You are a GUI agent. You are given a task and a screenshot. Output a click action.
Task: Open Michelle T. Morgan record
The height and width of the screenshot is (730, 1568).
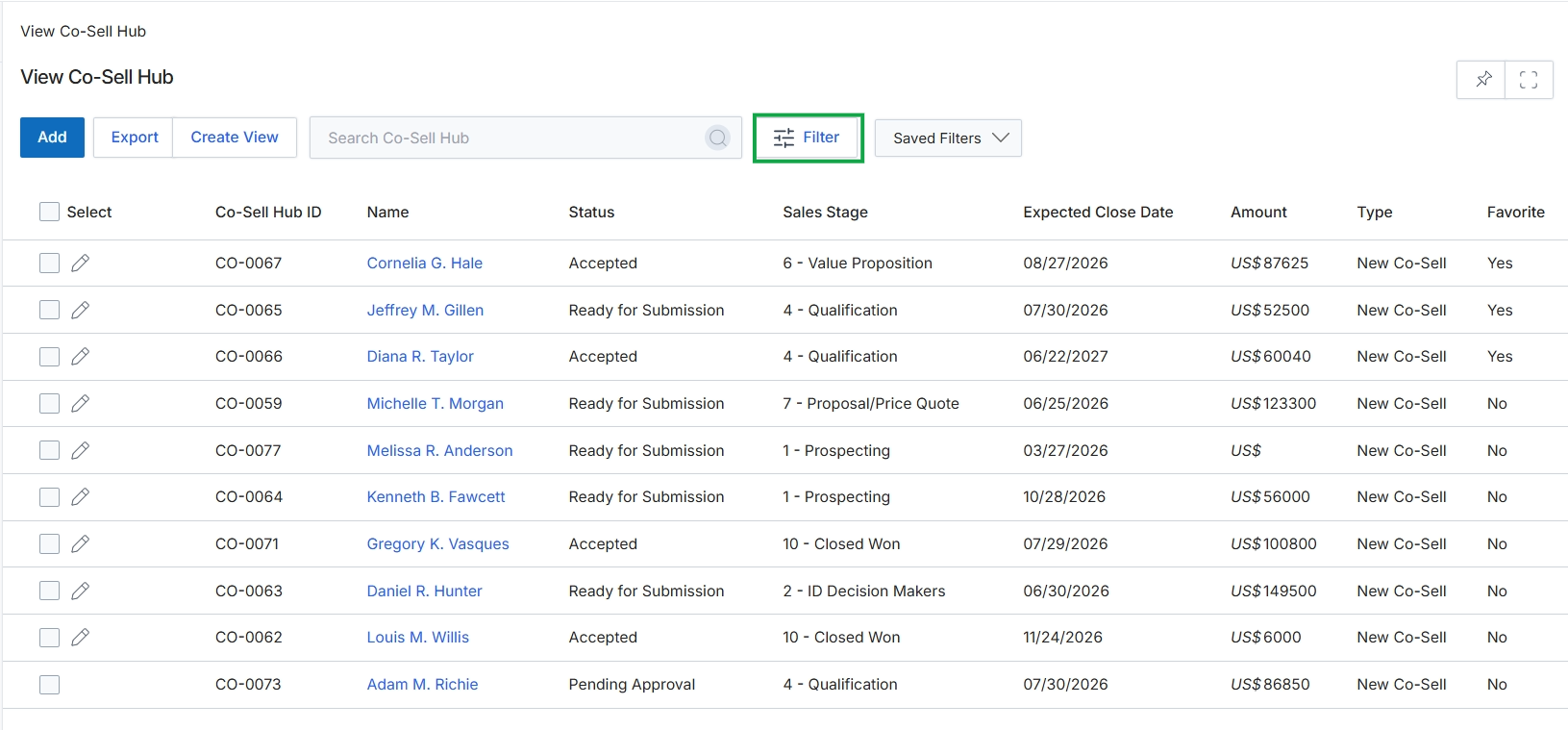(x=436, y=403)
